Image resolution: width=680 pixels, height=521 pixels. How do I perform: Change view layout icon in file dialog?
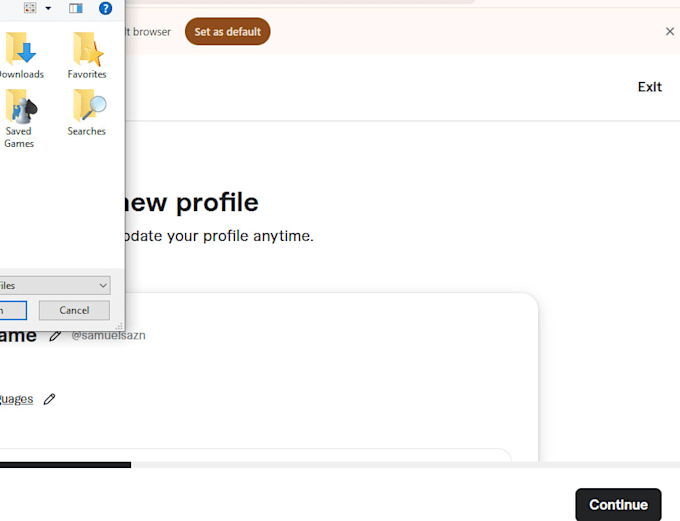point(30,8)
